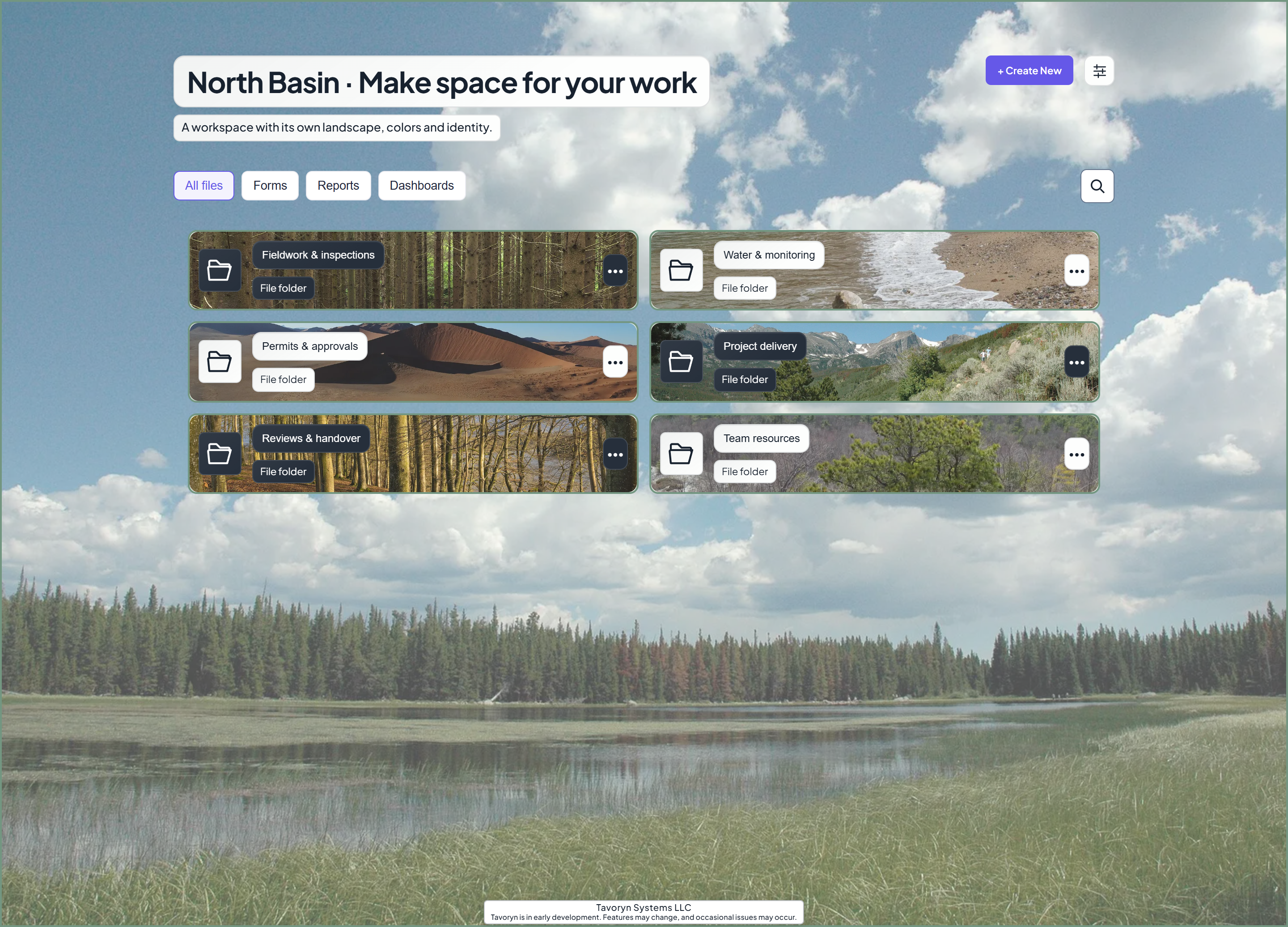Click File folder label under Fieldwork & inspections

coord(283,288)
